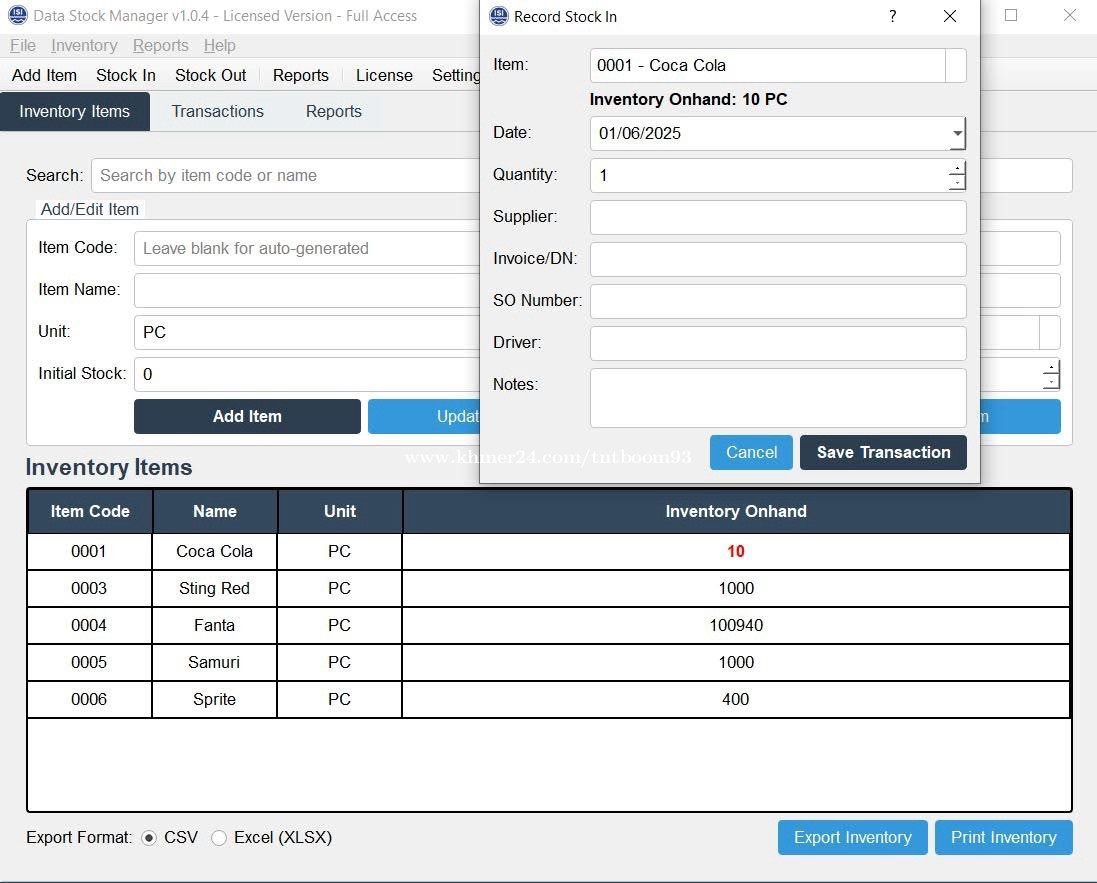
Task: Open the Reports menu in menu bar
Action: 161,45
